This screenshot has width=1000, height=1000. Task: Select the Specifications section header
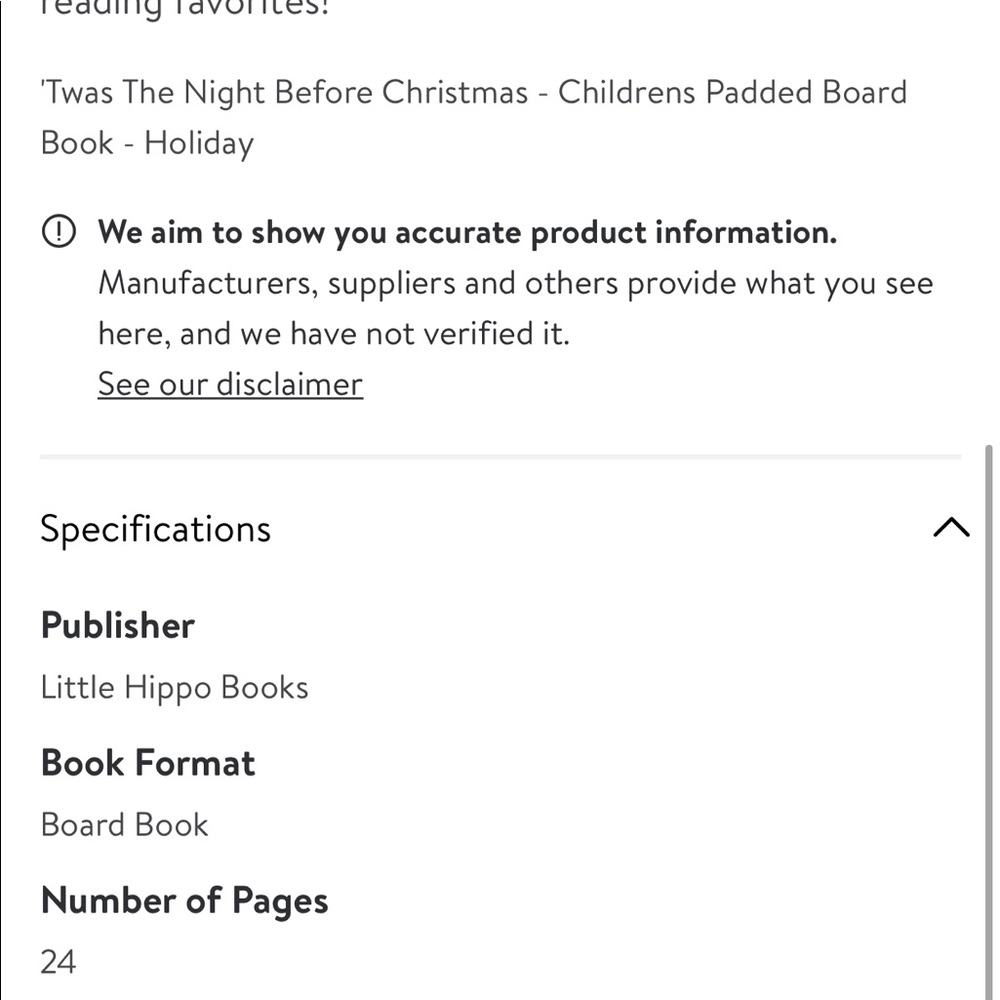coord(155,528)
